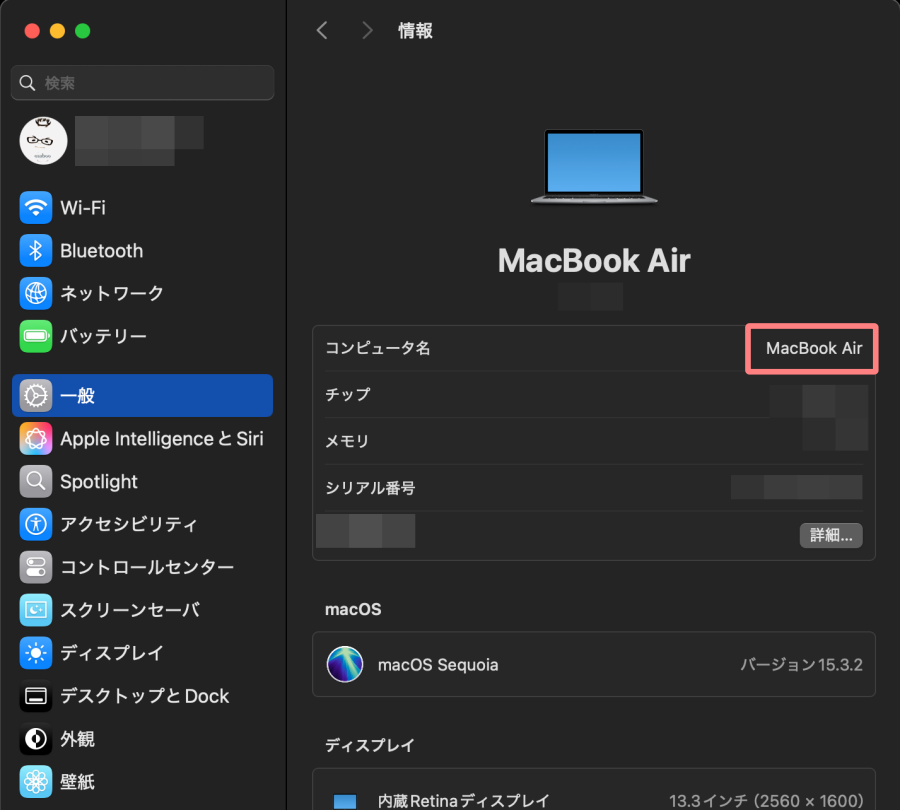900x810 pixels.
Task: Click the macOS Sequoia text
Action: [x=438, y=665]
